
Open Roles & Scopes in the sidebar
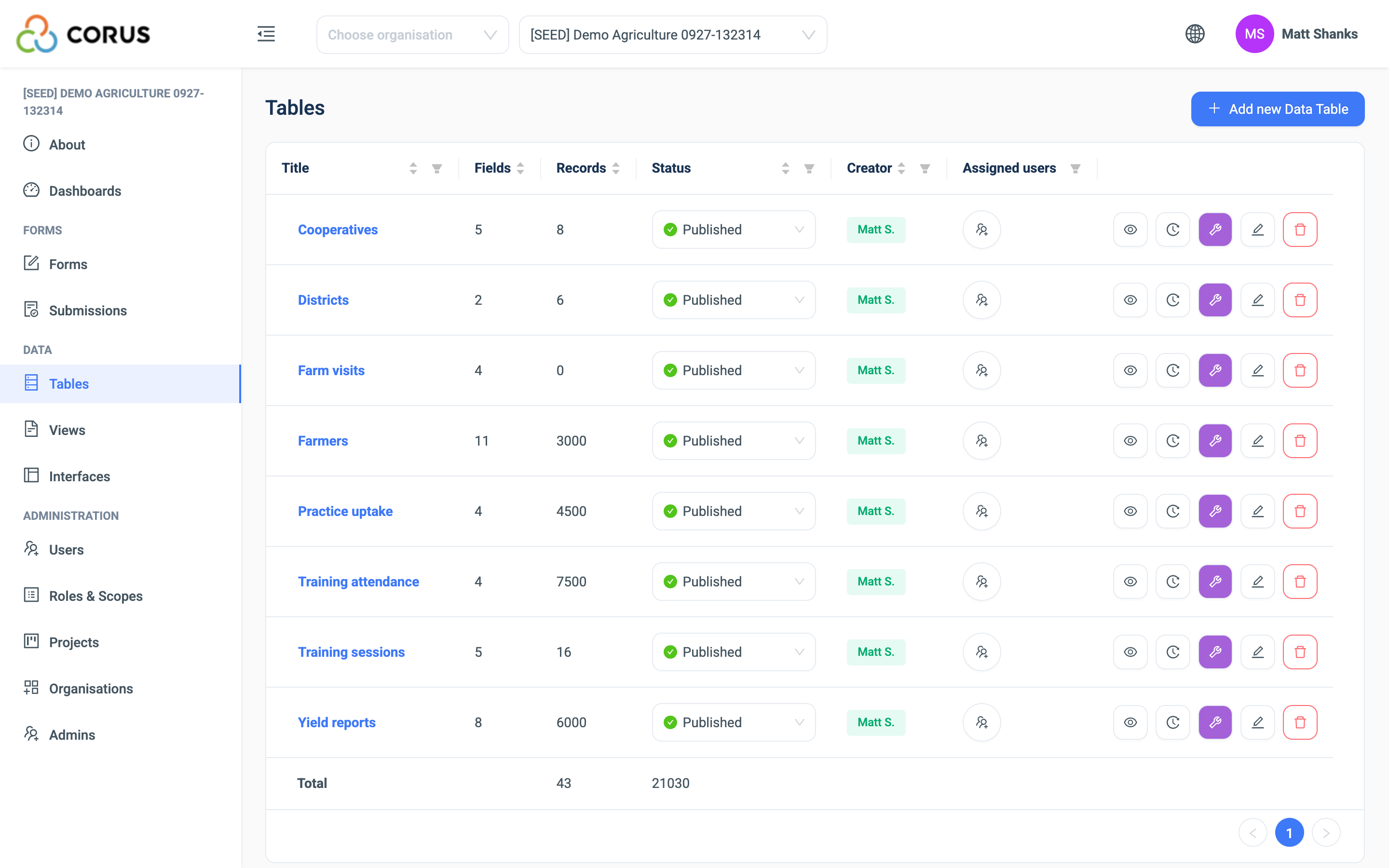tap(121, 596)
